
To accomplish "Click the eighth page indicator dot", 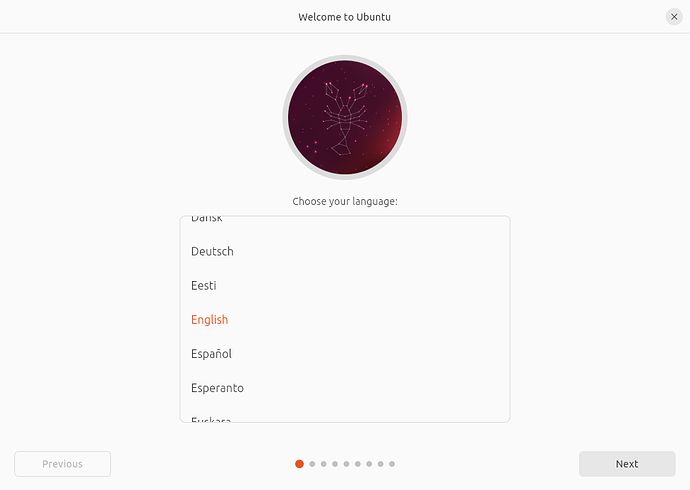I will (x=381, y=464).
